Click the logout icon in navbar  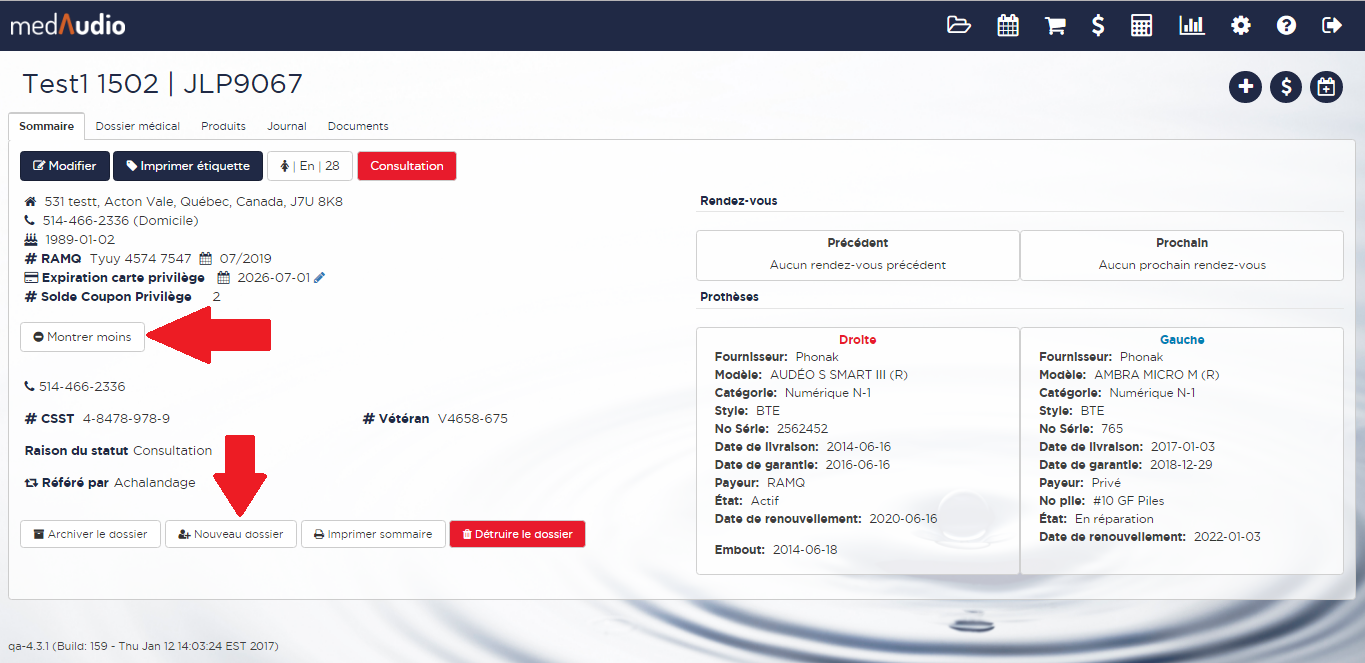pyautogui.click(x=1332, y=26)
